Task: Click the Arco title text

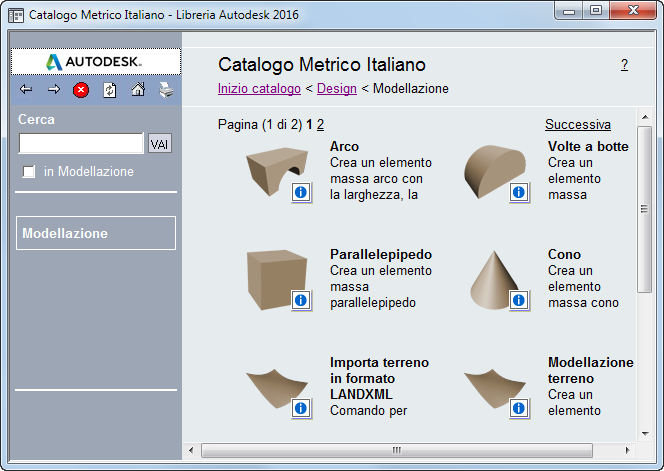Action: (344, 147)
